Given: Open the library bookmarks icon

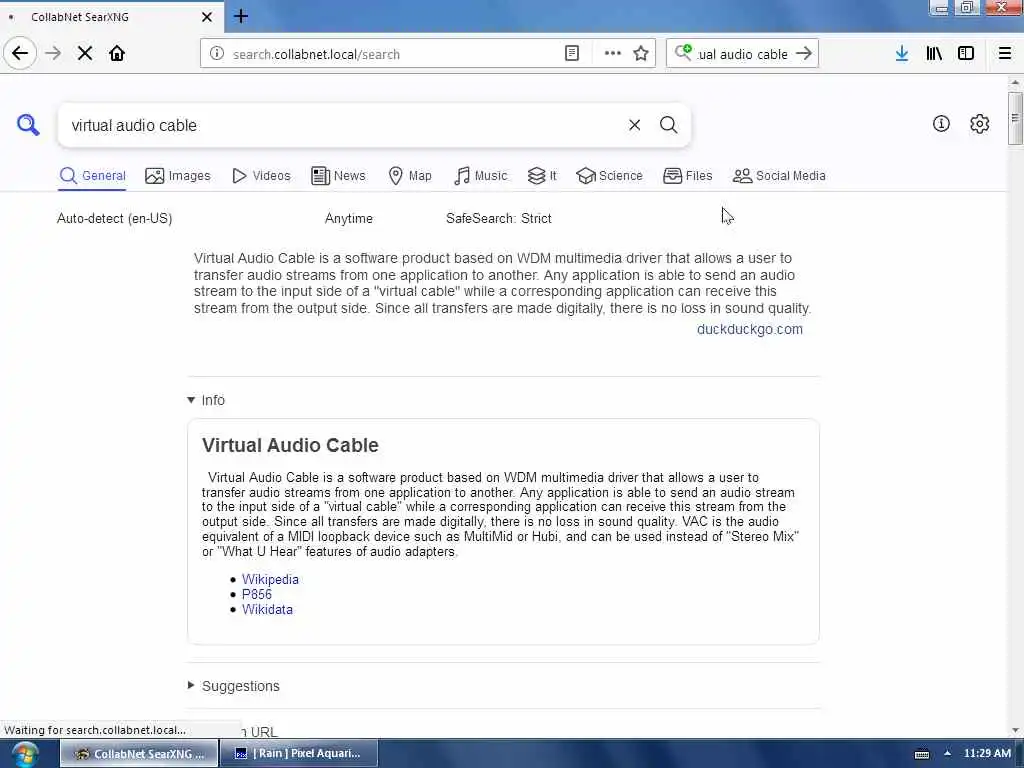Looking at the screenshot, I should point(934,54).
